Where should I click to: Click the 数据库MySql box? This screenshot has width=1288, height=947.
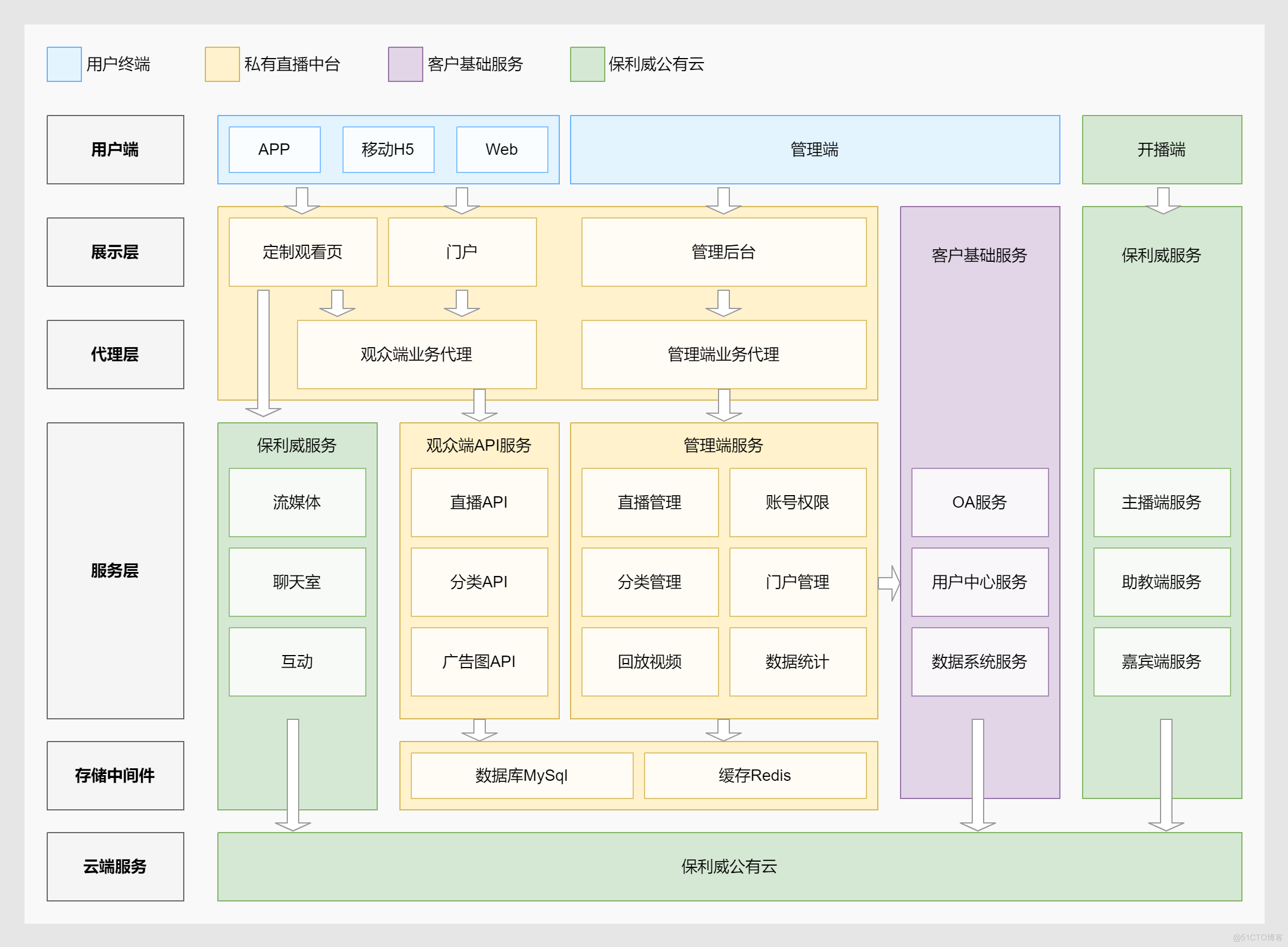(x=522, y=776)
